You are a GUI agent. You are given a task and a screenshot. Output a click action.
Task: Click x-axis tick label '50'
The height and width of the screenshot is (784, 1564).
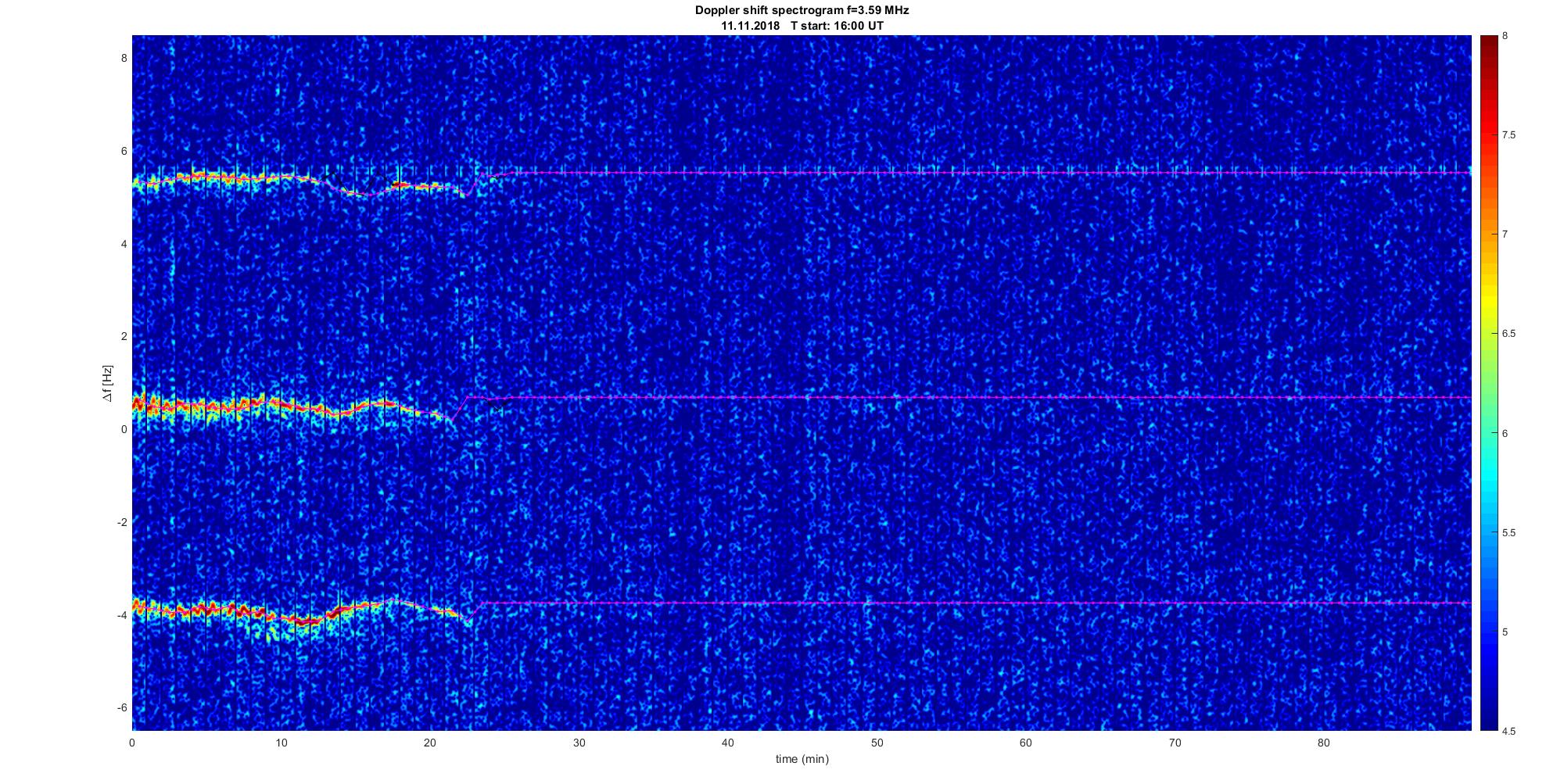tap(877, 743)
